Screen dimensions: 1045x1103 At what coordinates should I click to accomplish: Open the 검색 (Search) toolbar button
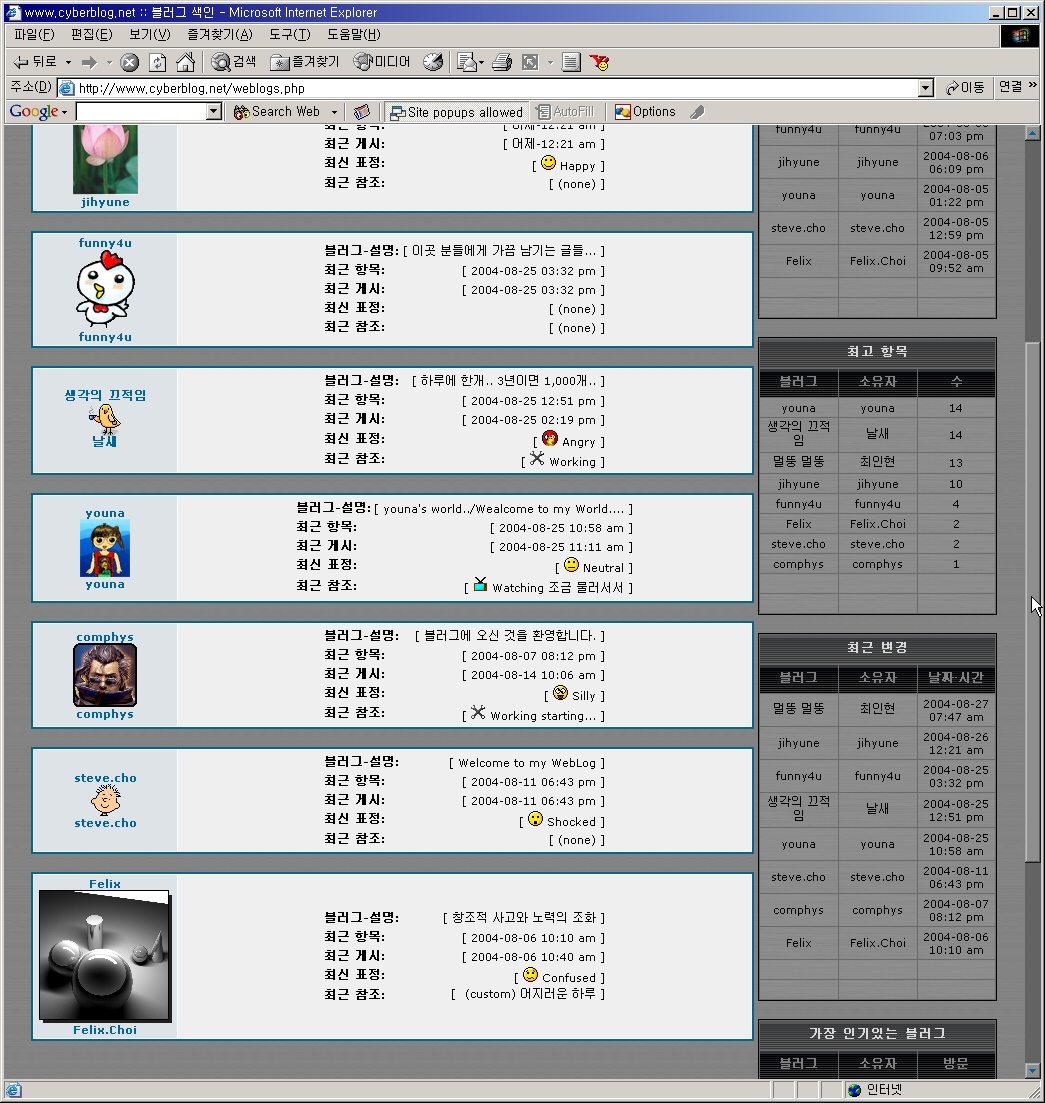pos(234,62)
